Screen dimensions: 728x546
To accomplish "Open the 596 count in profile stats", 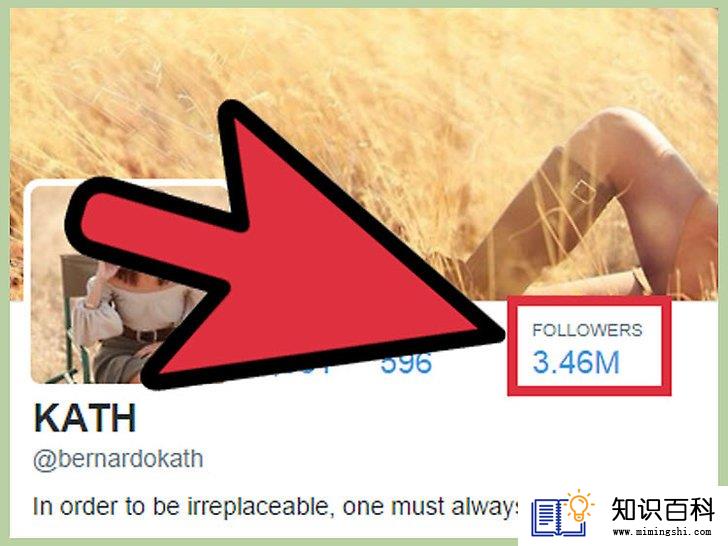I will click(406, 364).
